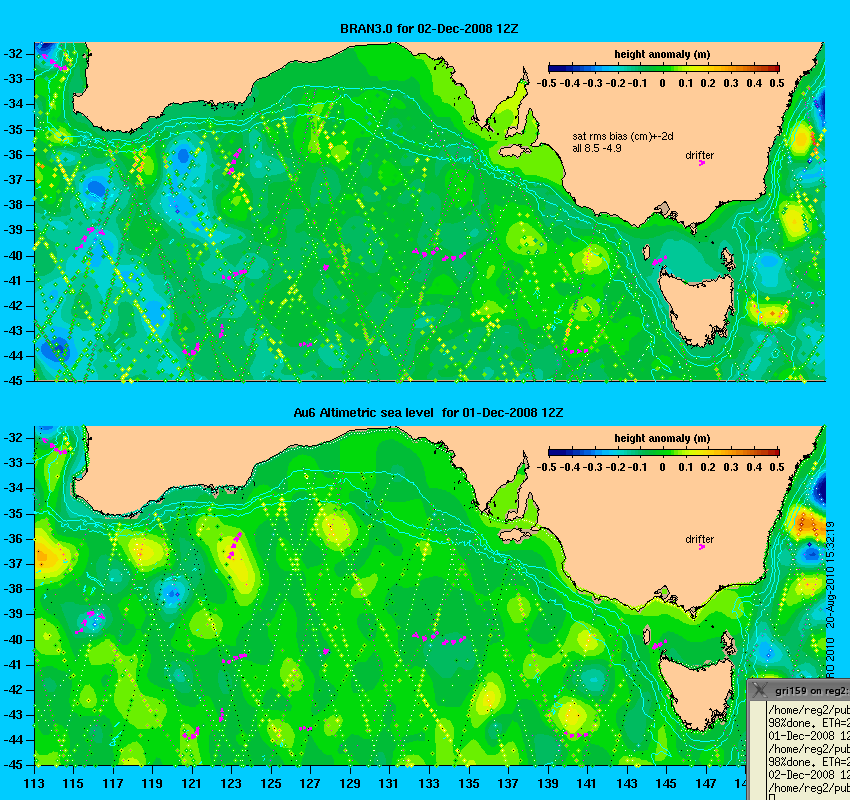Click the terminal cursor block on the last line
Viewport: 850px width, 800px height.
click(x=771, y=797)
